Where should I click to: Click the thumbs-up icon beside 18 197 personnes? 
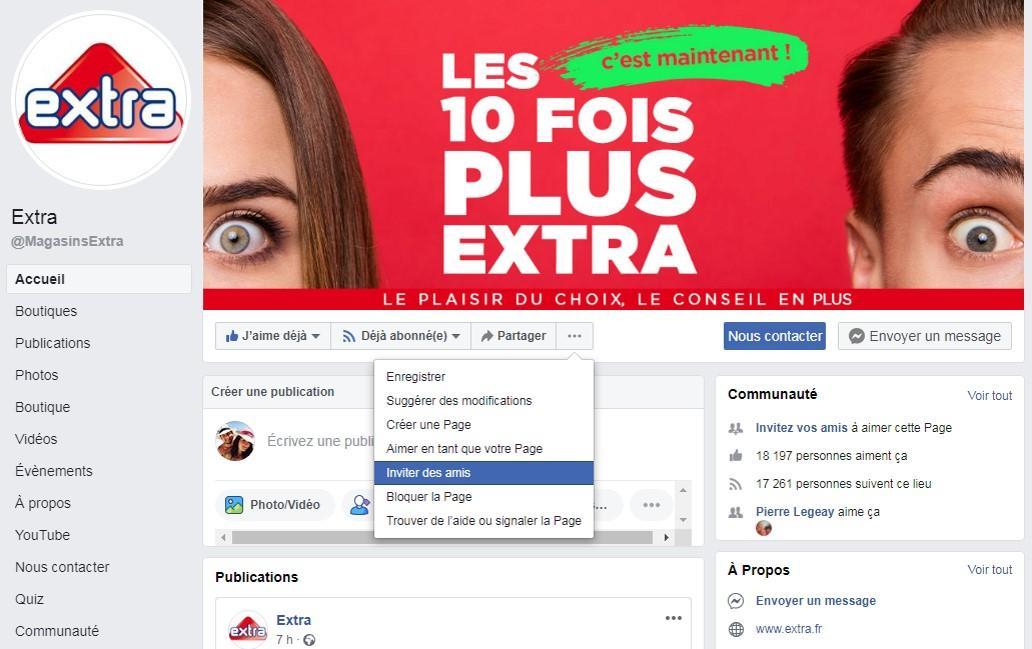[736, 455]
